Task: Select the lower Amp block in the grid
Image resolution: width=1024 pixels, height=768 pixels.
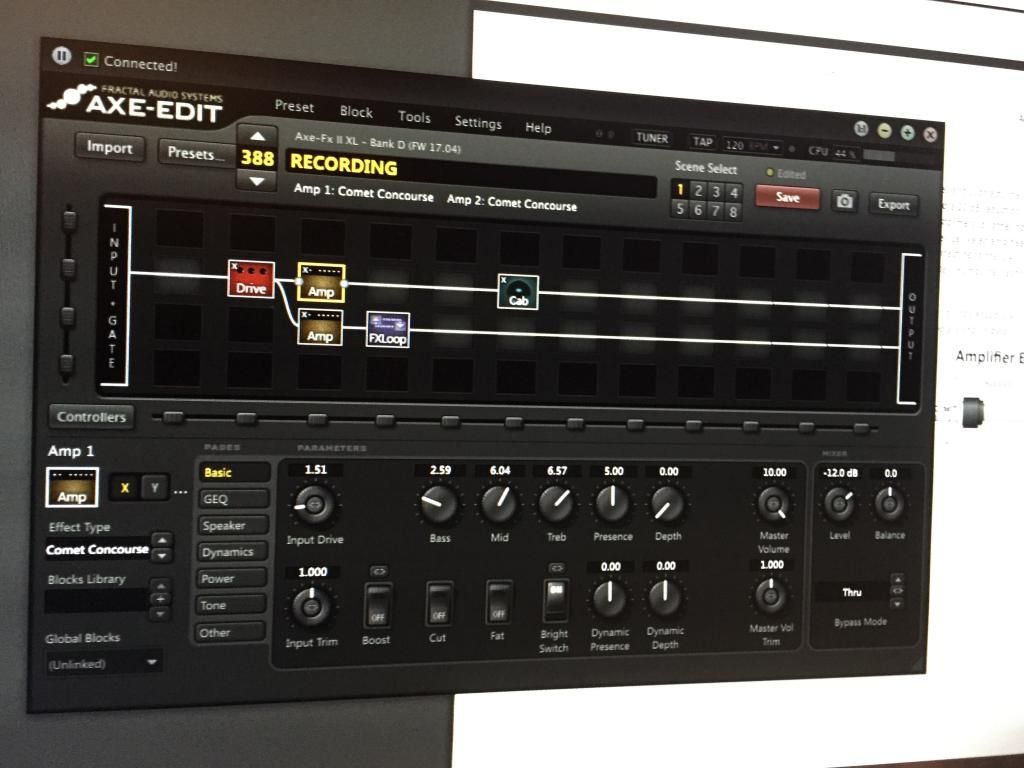Action: pyautogui.click(x=320, y=327)
